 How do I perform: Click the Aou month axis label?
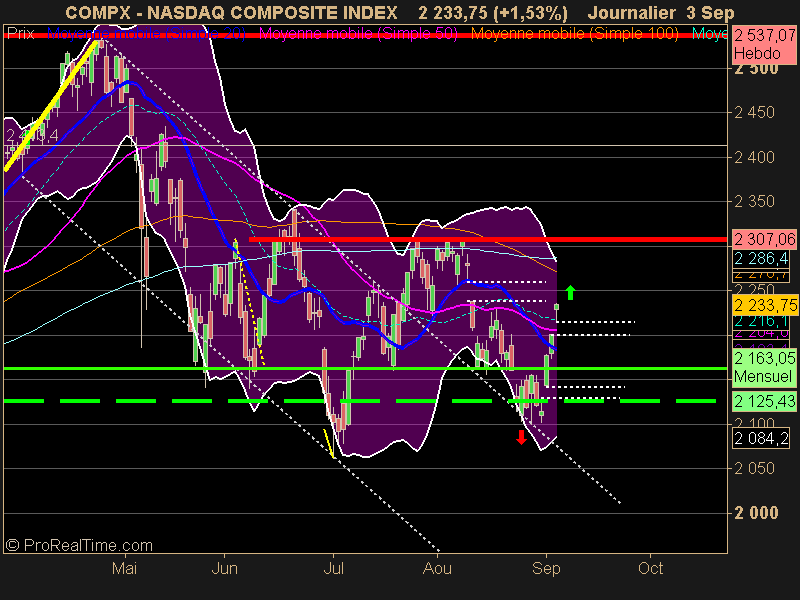point(437,568)
